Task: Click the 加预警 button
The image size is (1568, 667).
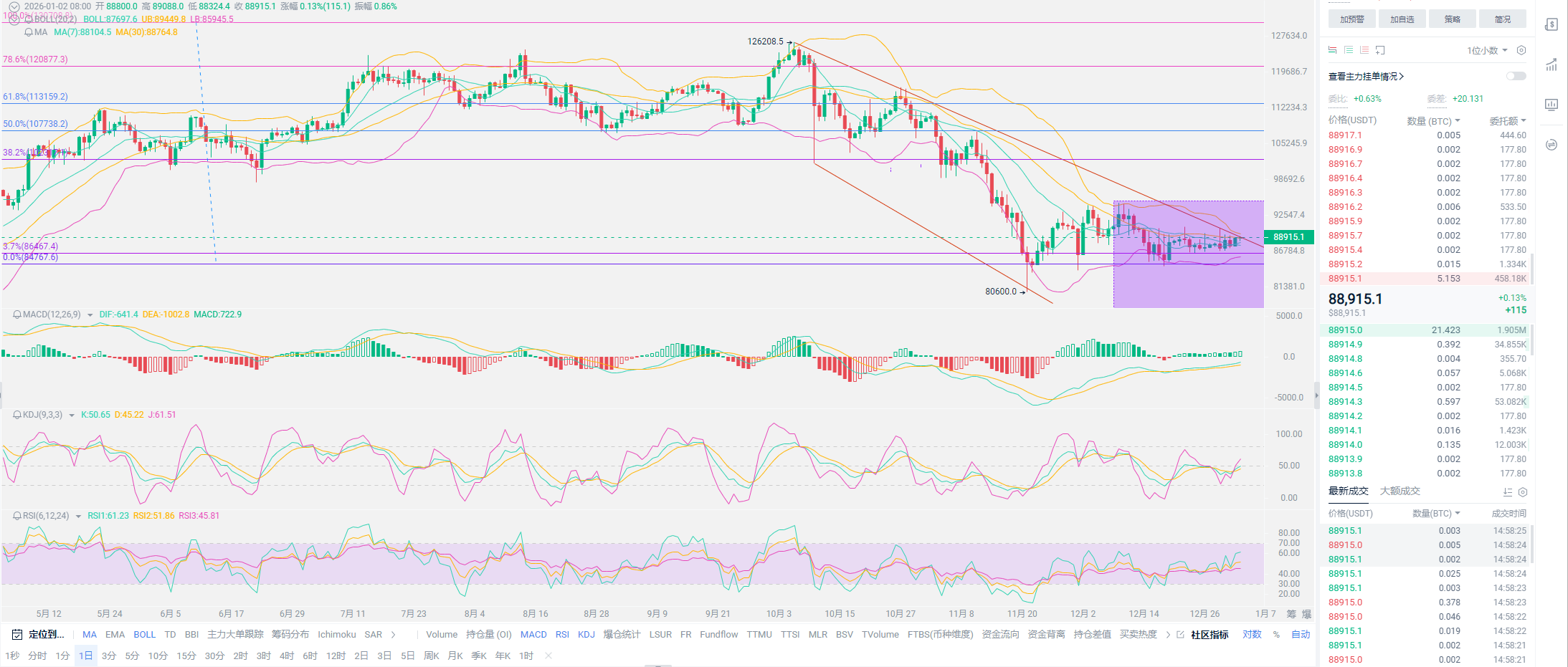Action: tap(1351, 19)
